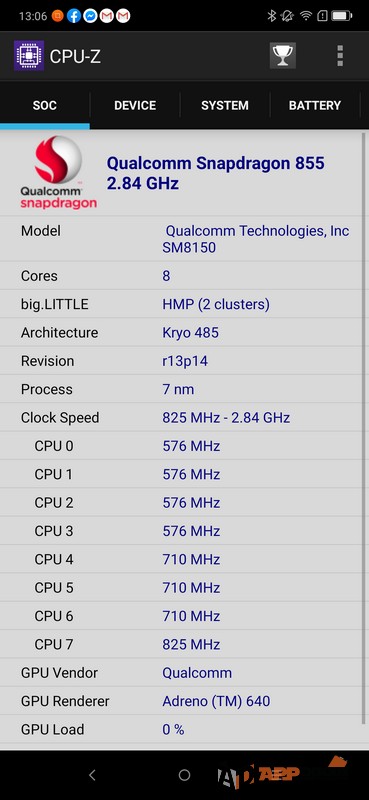Switch to the BATTERY tab
The height and width of the screenshot is (800, 369).
(315, 106)
